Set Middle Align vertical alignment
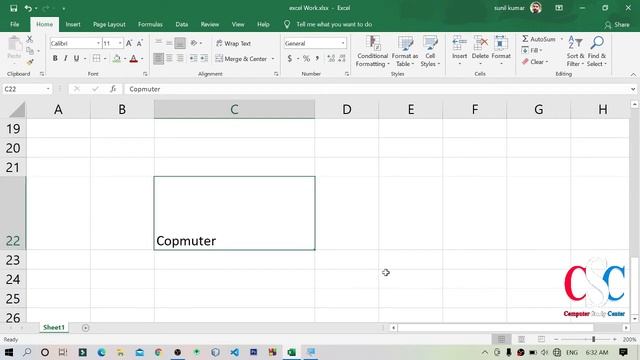This screenshot has height=360, width=640. tap(169, 43)
